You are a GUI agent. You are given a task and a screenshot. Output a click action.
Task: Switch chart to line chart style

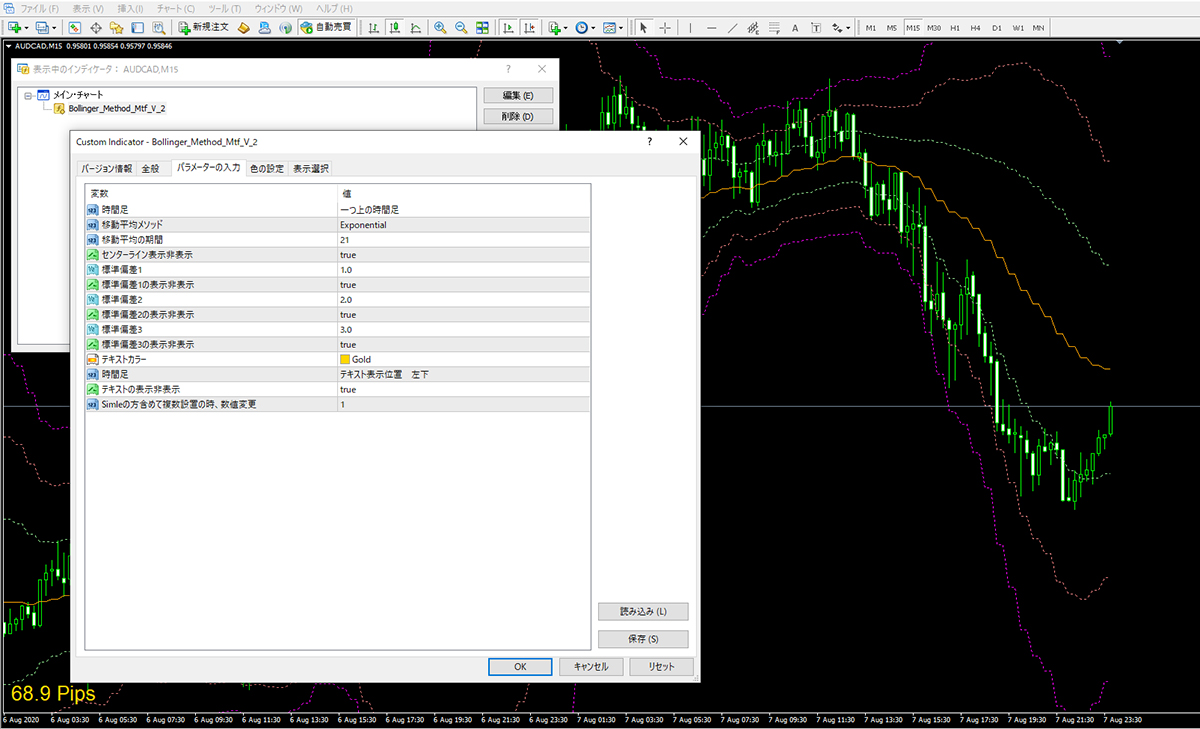(x=415, y=27)
